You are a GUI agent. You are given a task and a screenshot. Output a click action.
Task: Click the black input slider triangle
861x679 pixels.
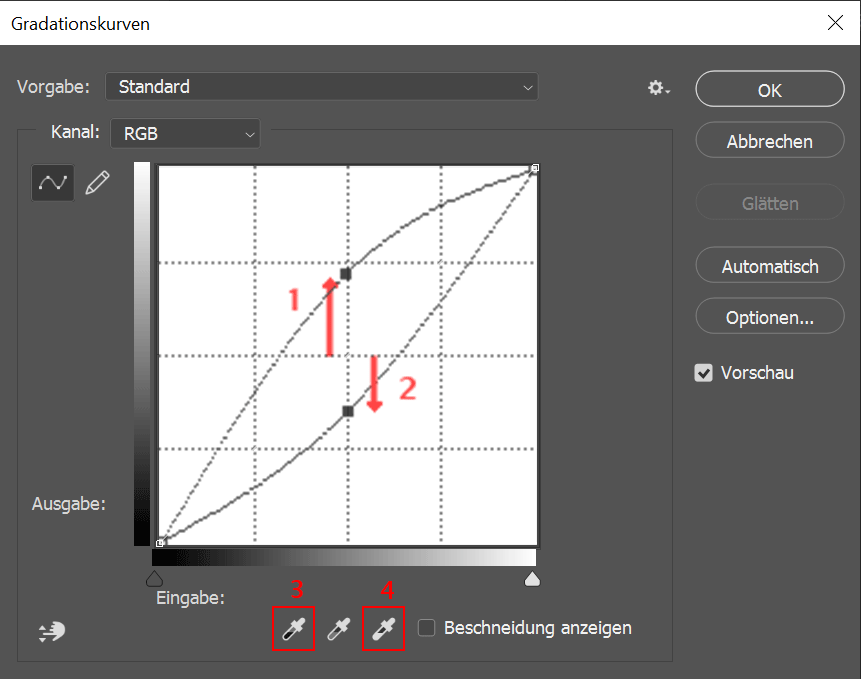click(x=154, y=579)
